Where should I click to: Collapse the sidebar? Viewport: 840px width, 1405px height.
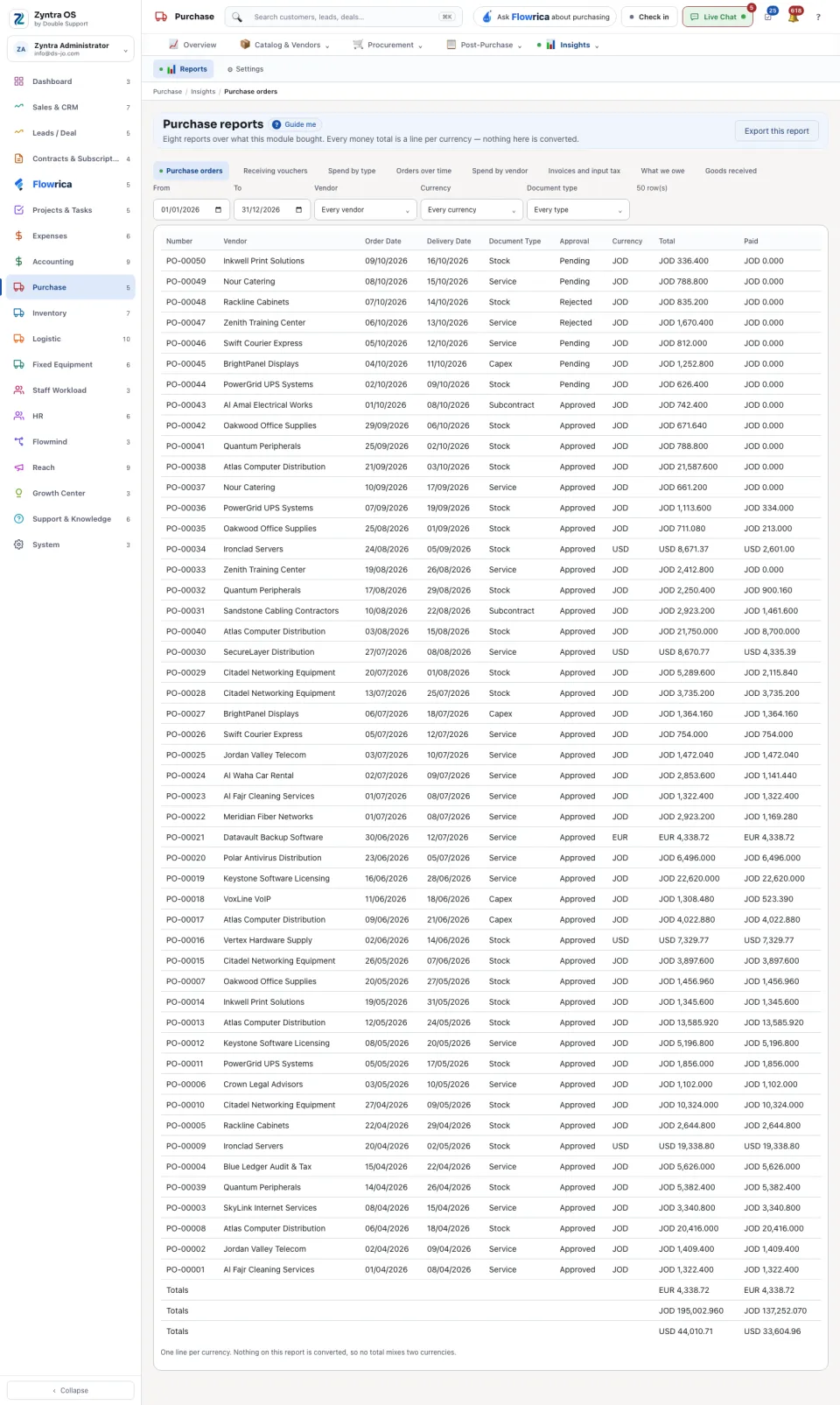click(x=71, y=1390)
